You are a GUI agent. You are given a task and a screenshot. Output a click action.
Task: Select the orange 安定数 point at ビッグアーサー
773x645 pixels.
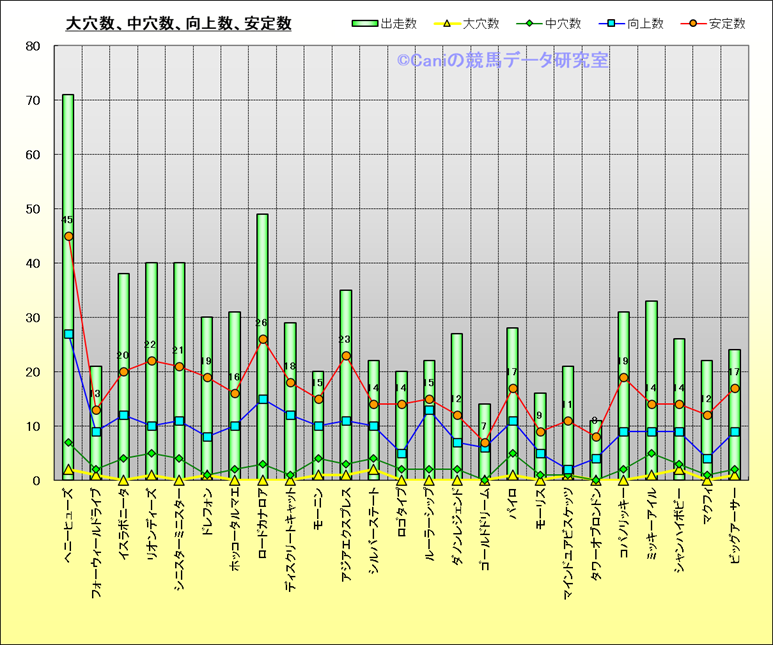click(x=734, y=388)
